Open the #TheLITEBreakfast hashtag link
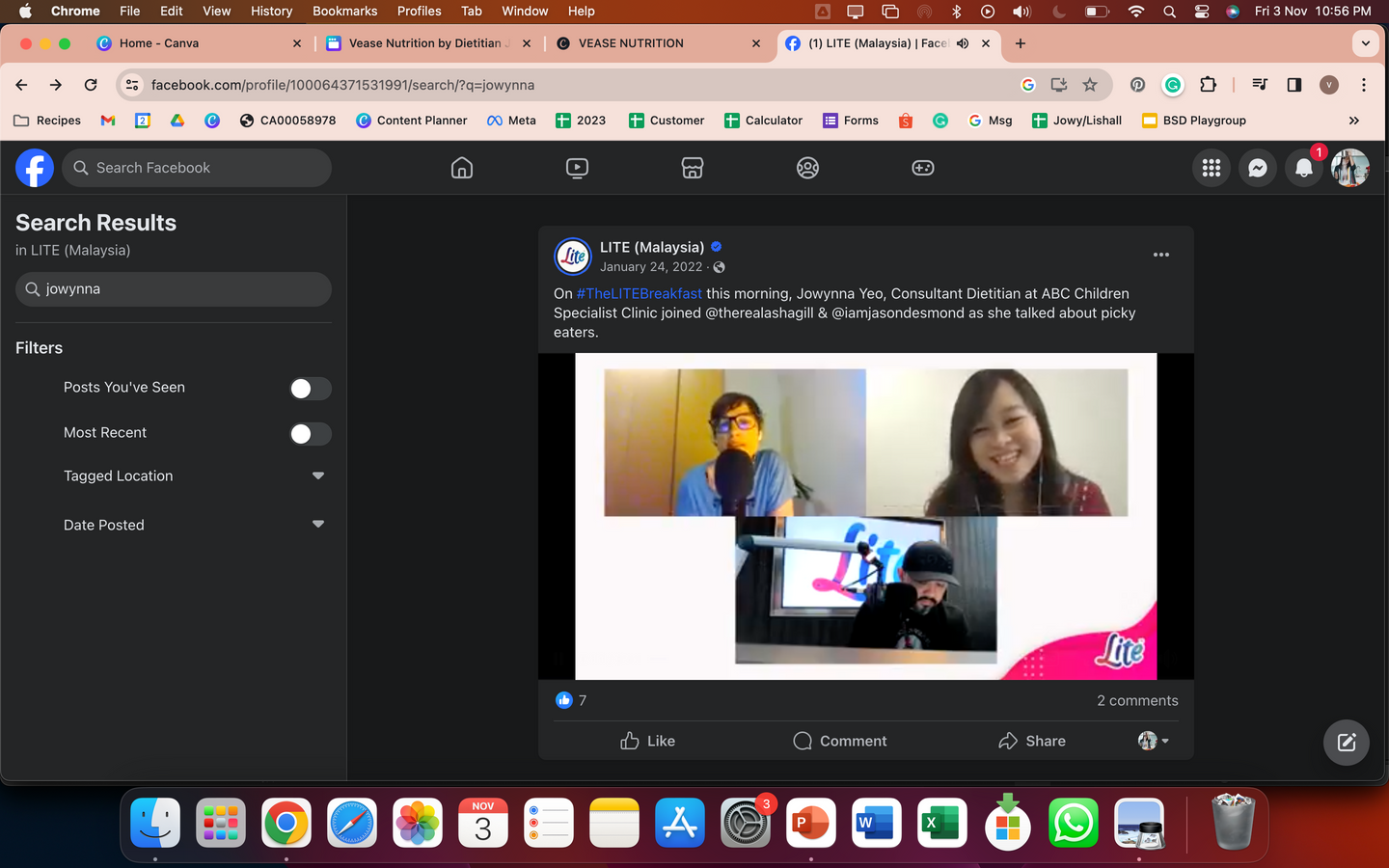This screenshot has height=868, width=1389. 639,293
